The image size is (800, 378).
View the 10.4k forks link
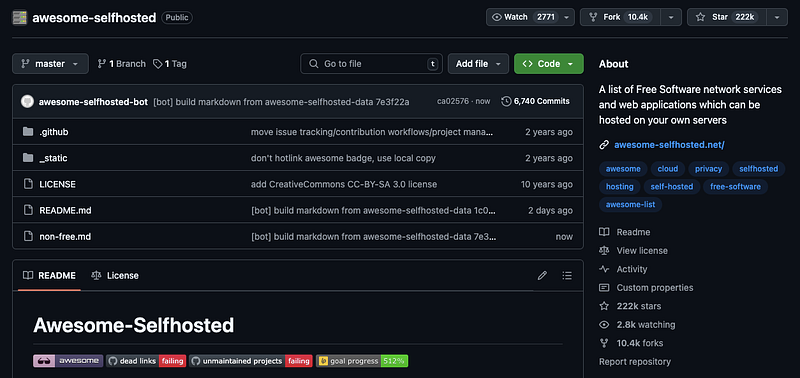click(x=632, y=343)
